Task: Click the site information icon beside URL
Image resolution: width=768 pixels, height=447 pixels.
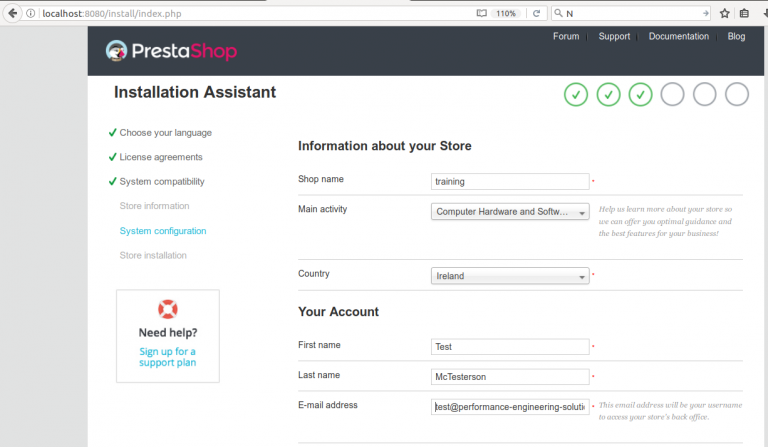Action: point(30,13)
